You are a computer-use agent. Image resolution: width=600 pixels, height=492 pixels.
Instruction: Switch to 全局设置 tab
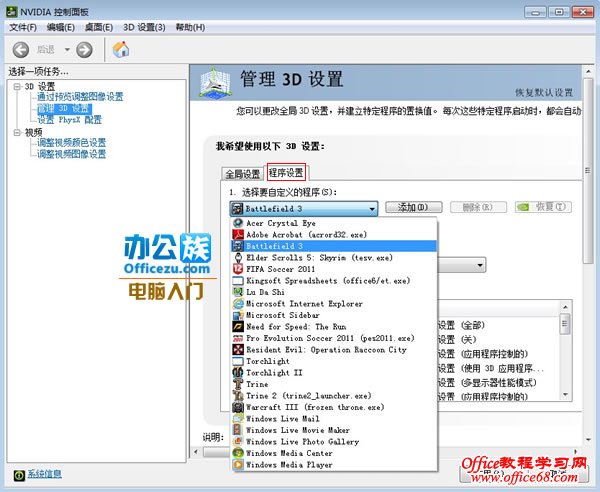click(x=242, y=174)
